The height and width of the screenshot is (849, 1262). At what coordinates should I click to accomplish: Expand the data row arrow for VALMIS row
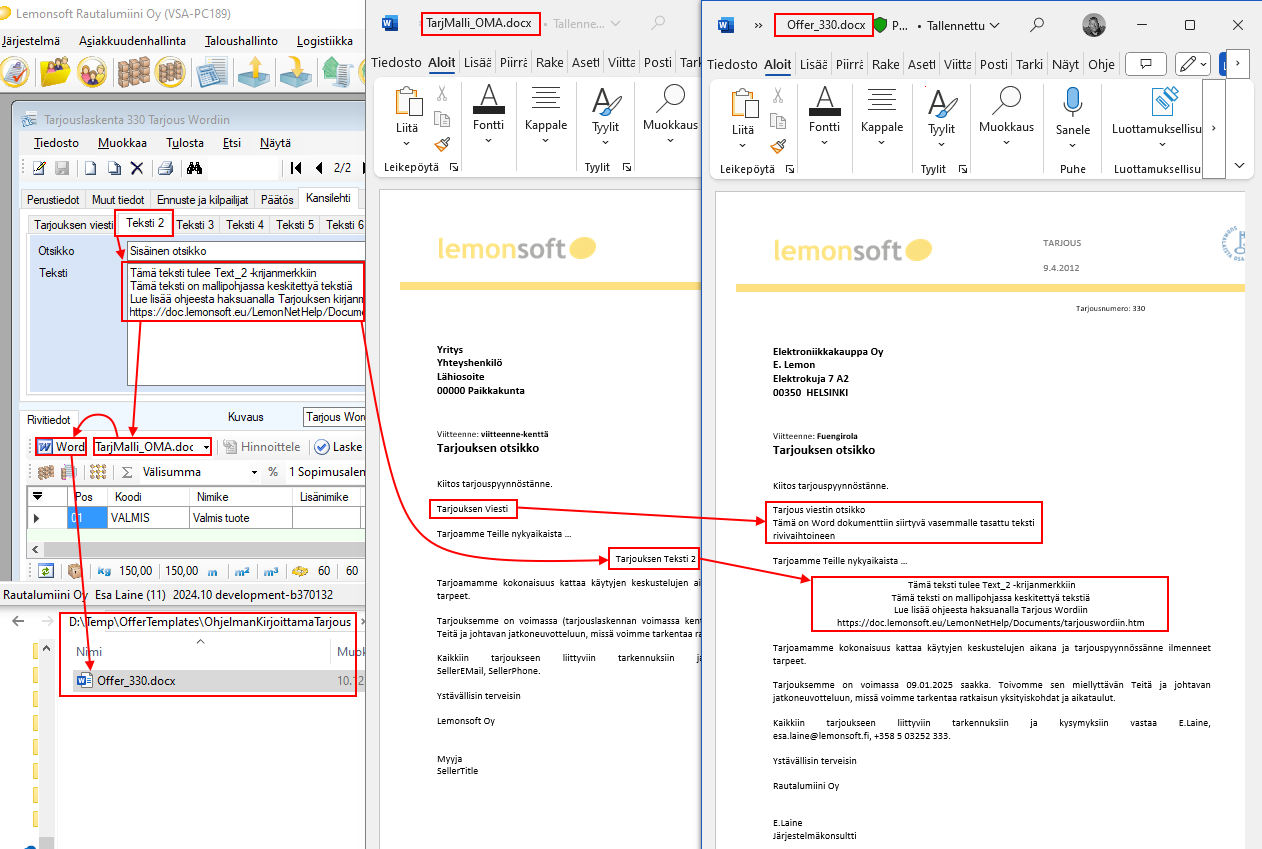pyautogui.click(x=38, y=518)
